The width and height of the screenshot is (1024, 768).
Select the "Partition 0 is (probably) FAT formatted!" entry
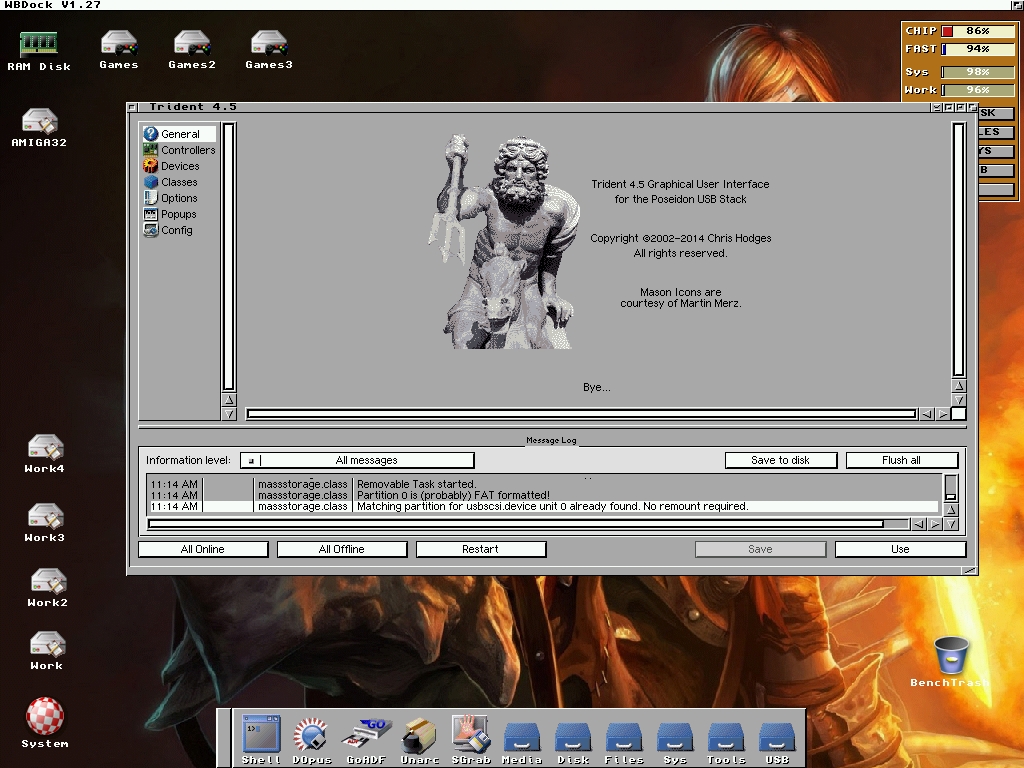[x=543, y=495]
